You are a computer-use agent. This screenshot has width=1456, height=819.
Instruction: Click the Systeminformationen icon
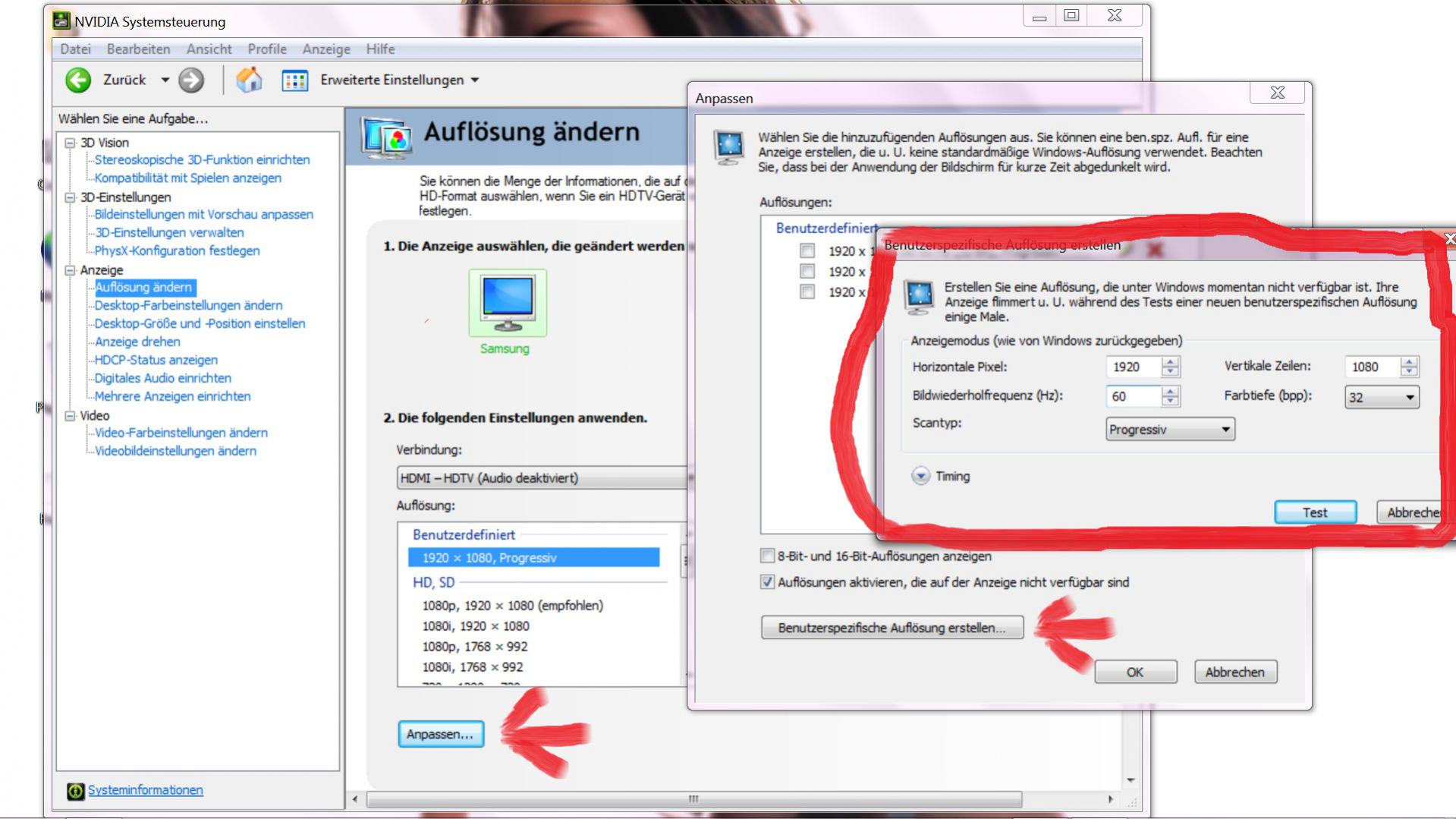point(75,791)
